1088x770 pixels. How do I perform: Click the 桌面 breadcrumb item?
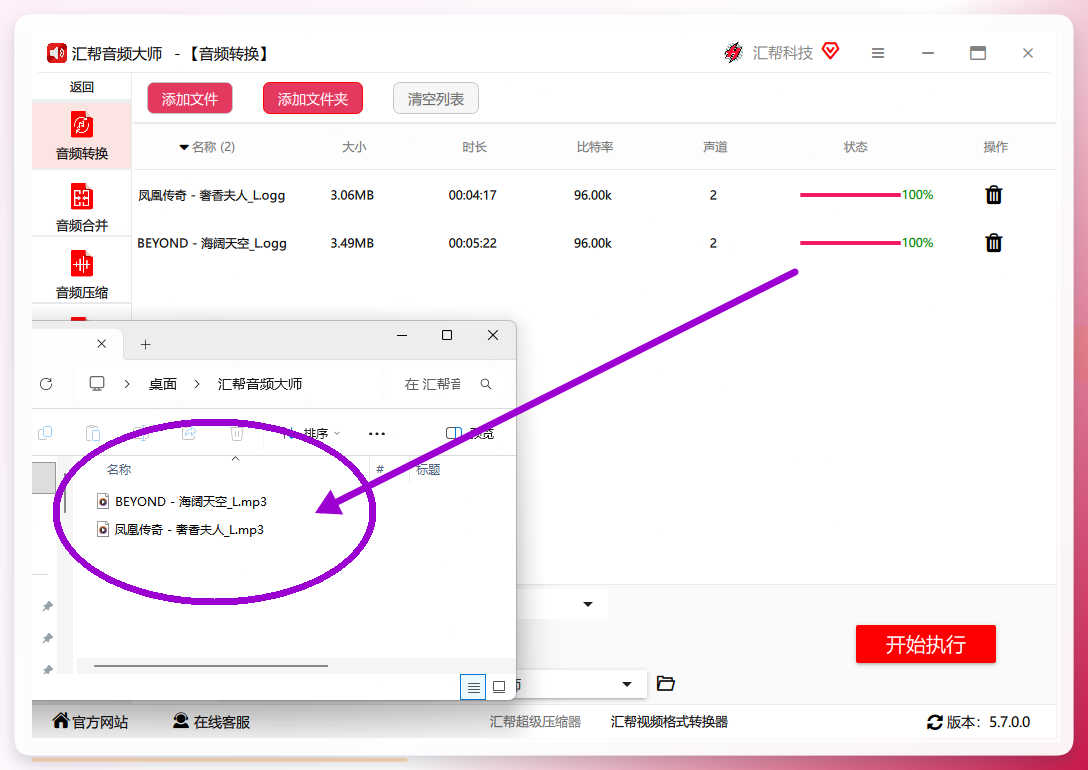(163, 384)
